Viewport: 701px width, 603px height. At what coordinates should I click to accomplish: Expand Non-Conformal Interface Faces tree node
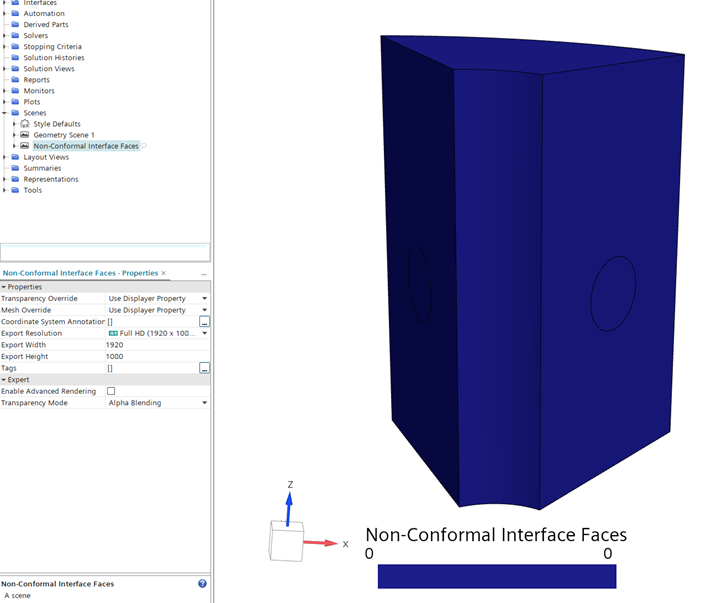(14, 146)
